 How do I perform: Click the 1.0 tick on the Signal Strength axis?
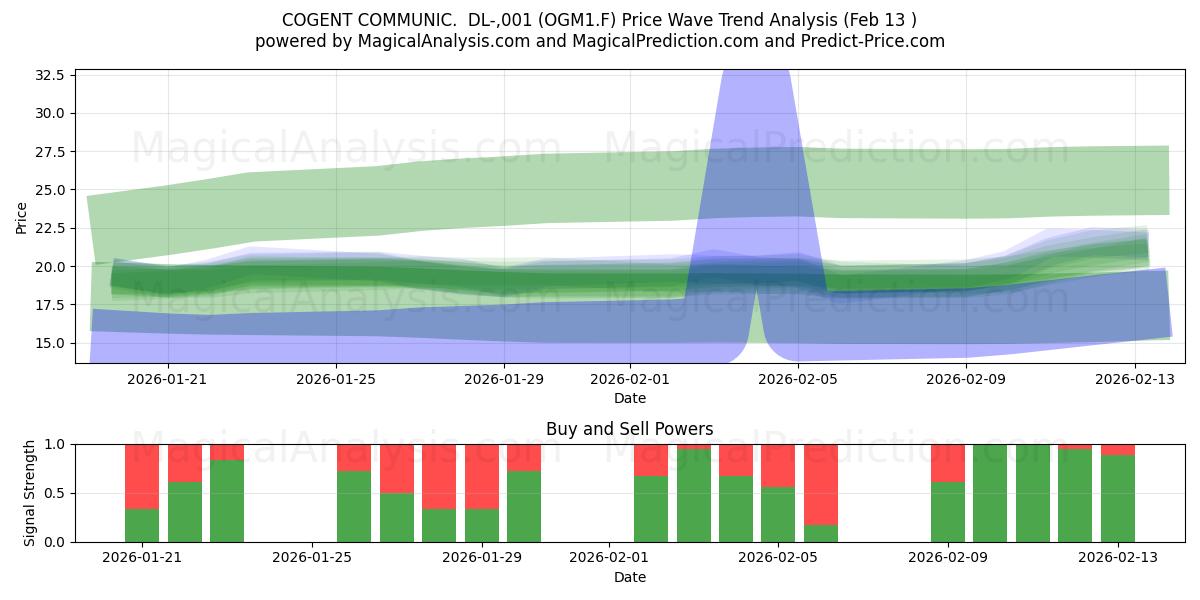[x=56, y=444]
